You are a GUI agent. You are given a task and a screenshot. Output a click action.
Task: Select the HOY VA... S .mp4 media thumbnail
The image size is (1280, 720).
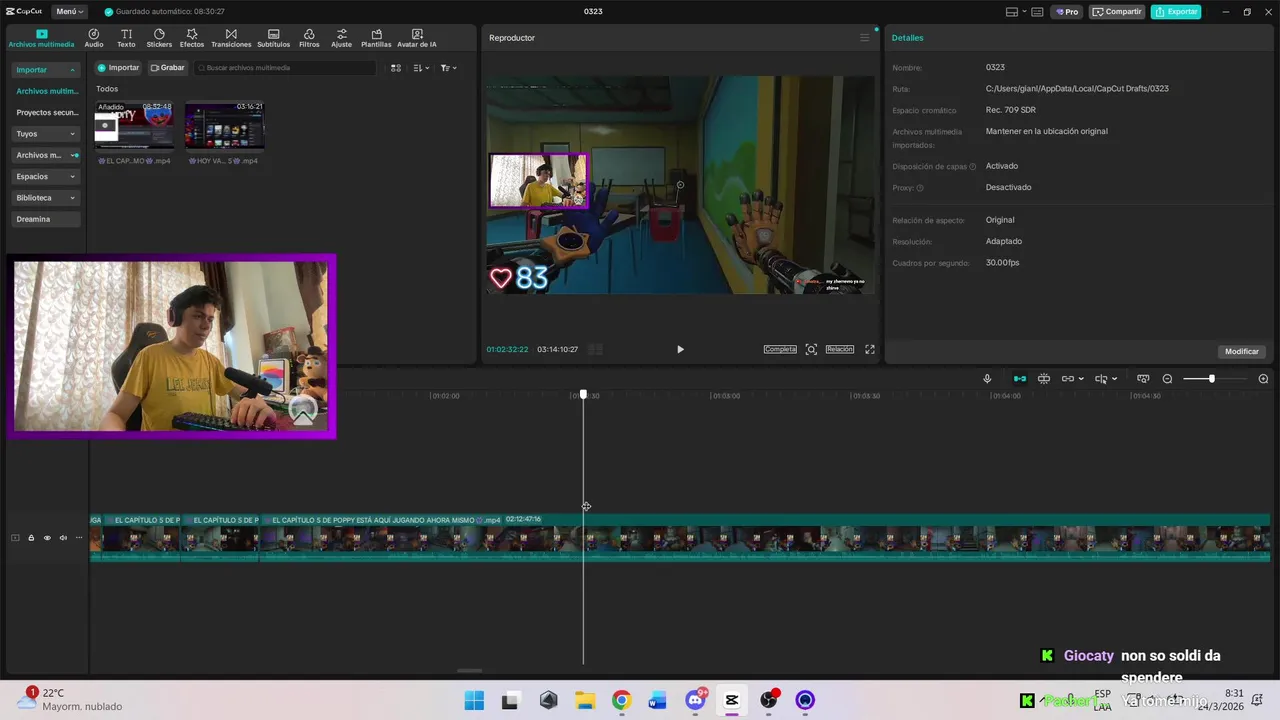[225, 126]
